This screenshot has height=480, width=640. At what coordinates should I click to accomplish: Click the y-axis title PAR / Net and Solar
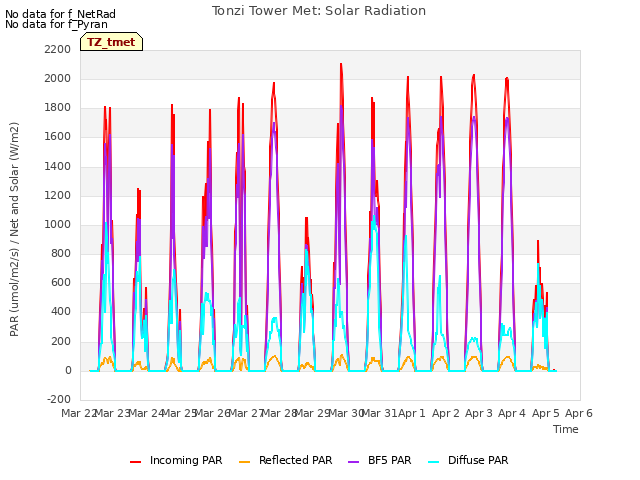(14, 229)
